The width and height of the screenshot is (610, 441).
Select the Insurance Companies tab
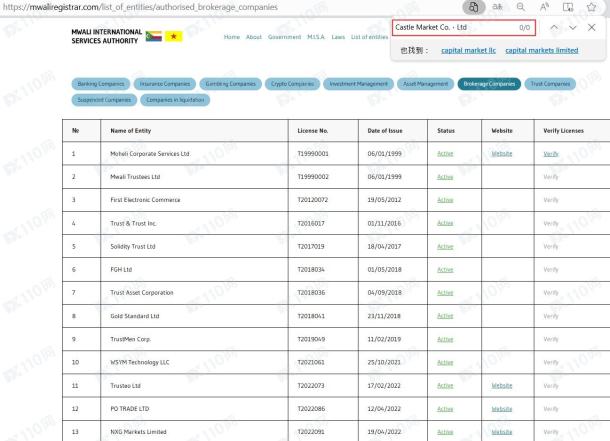(165, 84)
